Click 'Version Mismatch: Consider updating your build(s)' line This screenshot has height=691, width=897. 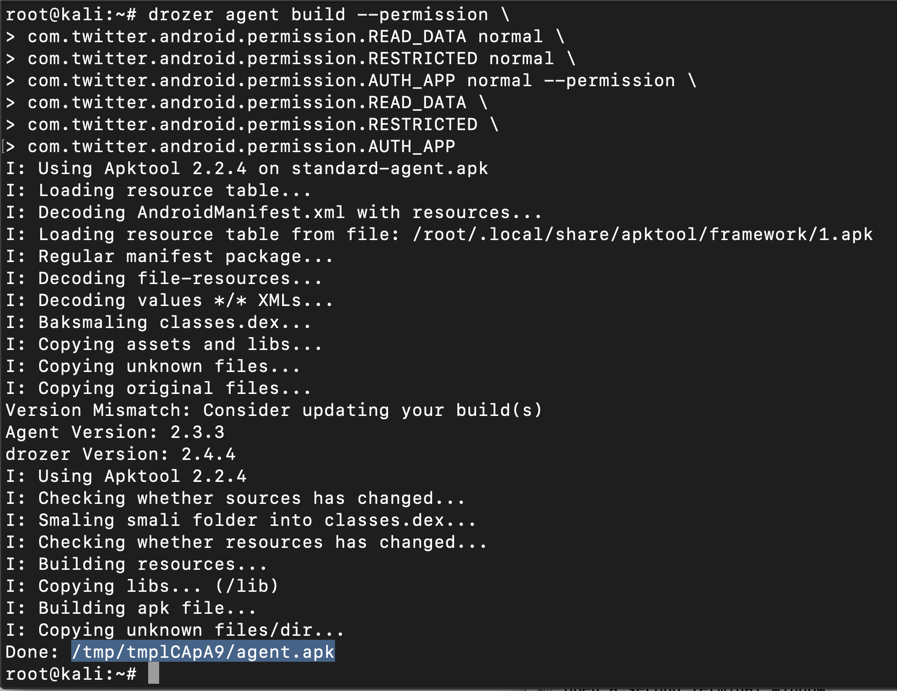click(x=273, y=410)
